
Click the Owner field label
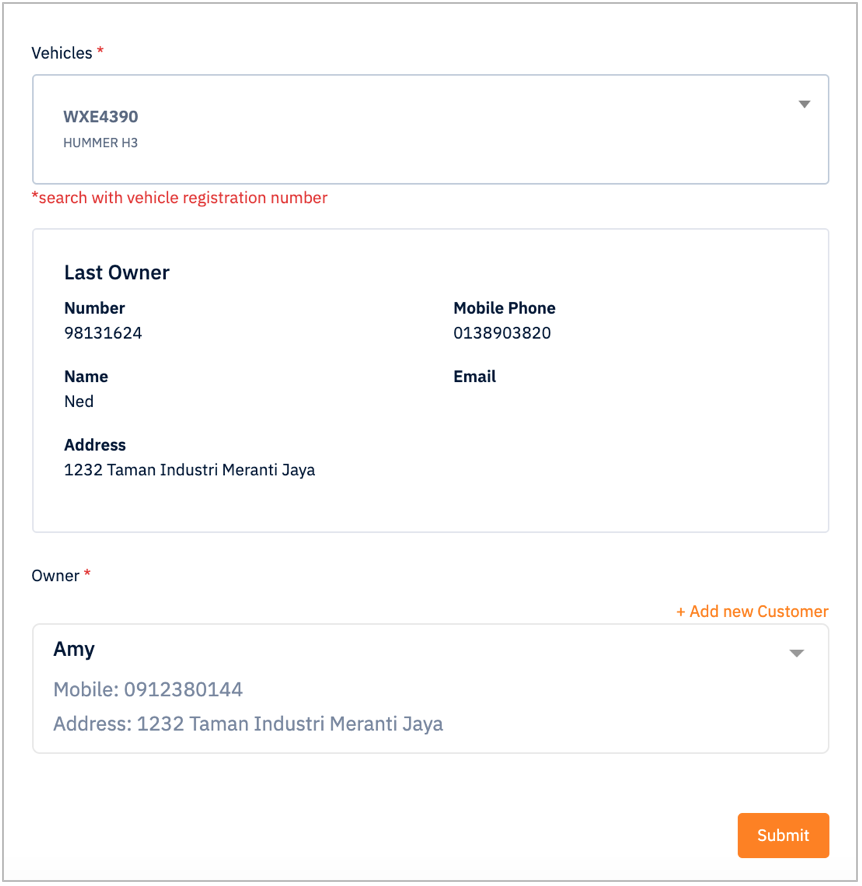[x=55, y=576]
